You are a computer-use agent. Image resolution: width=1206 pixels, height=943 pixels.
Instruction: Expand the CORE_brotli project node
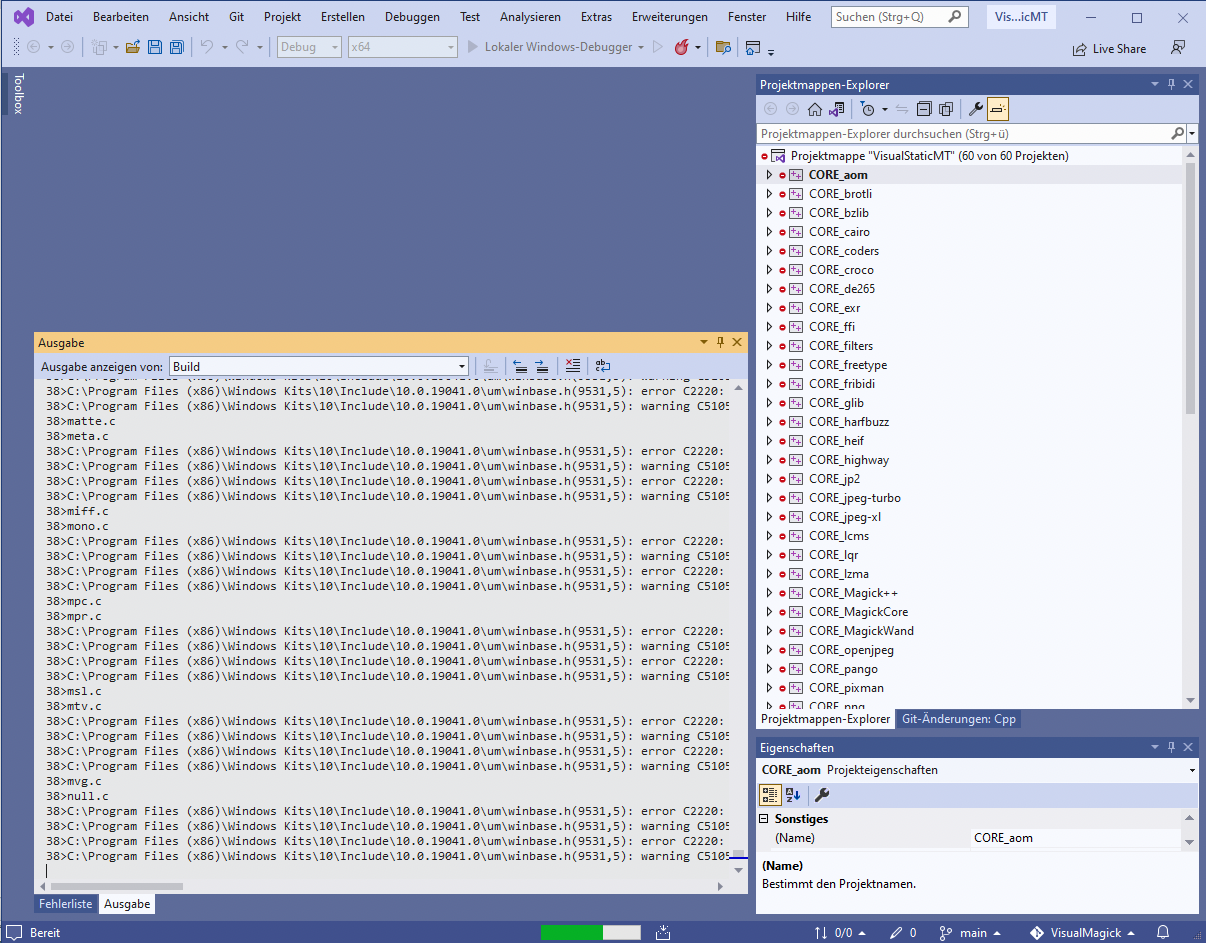click(768, 194)
